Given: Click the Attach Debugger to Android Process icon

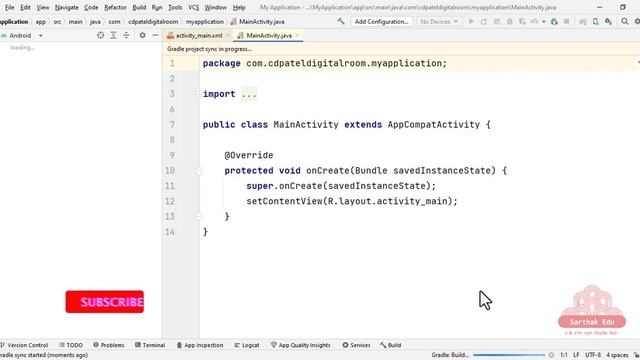Looking at the screenshot, I should coord(554,21).
